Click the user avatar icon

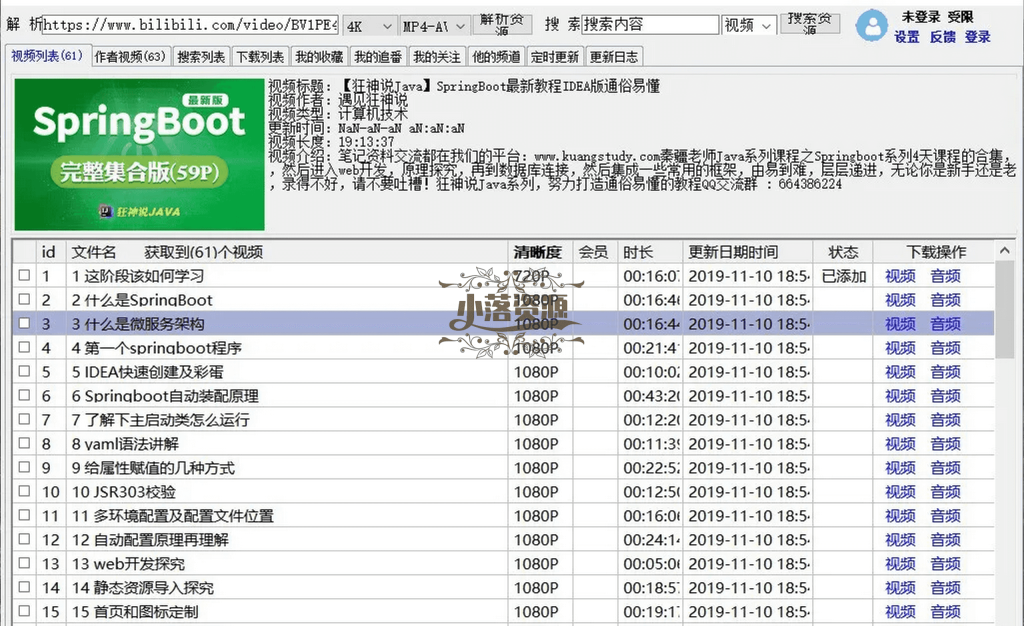872,25
